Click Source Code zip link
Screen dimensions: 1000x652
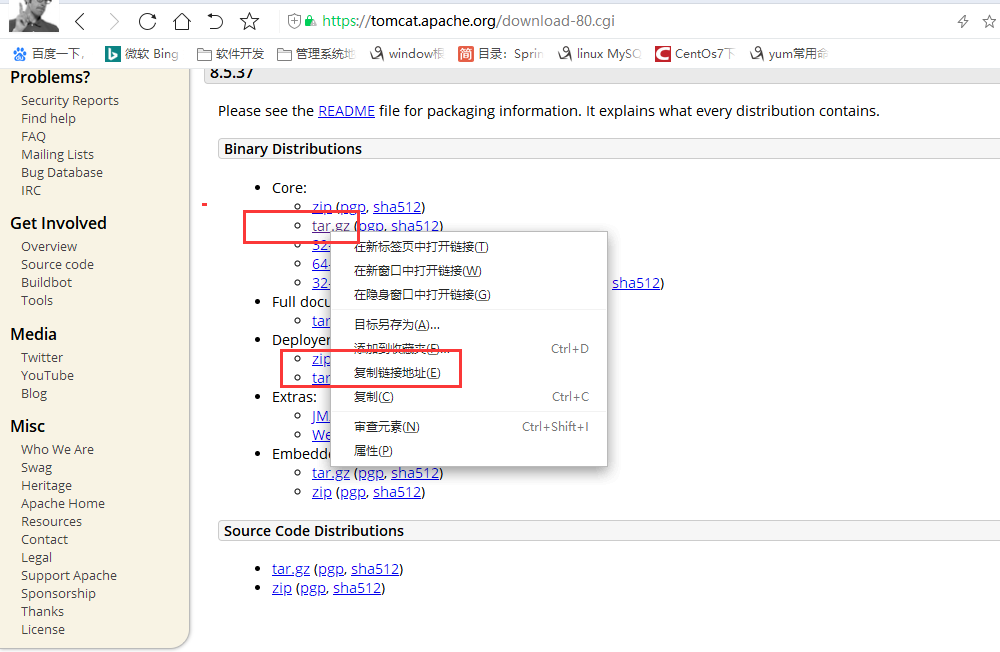(x=282, y=588)
